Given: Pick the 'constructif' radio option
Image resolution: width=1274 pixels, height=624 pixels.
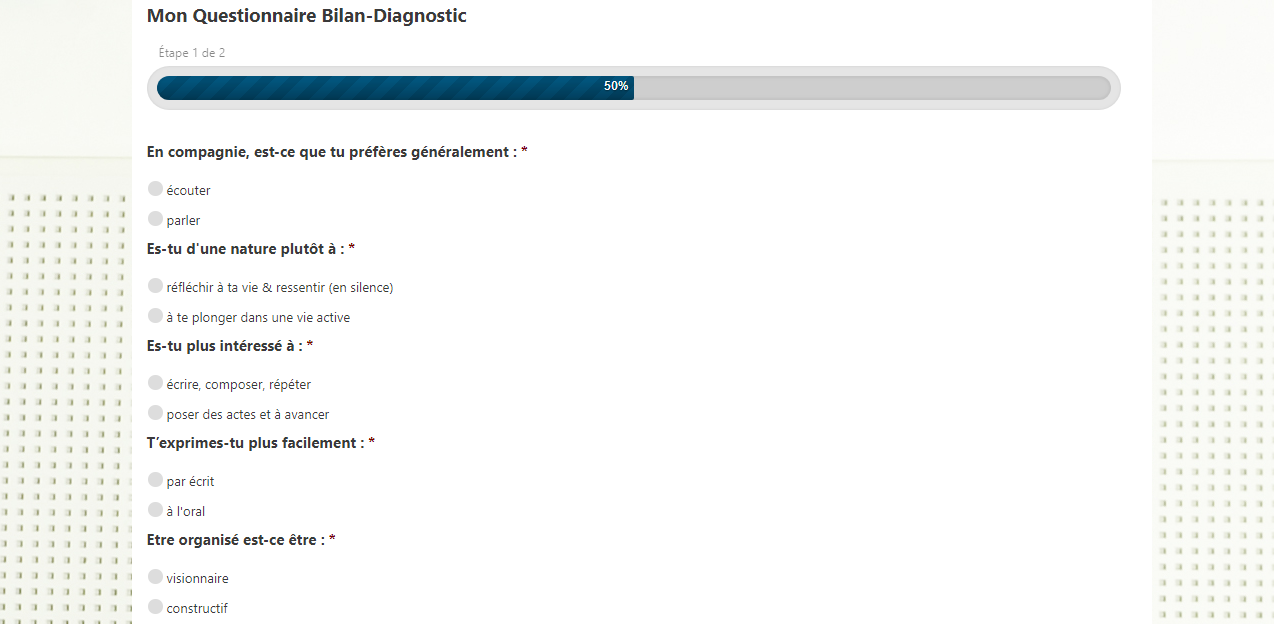Looking at the screenshot, I should (155, 607).
